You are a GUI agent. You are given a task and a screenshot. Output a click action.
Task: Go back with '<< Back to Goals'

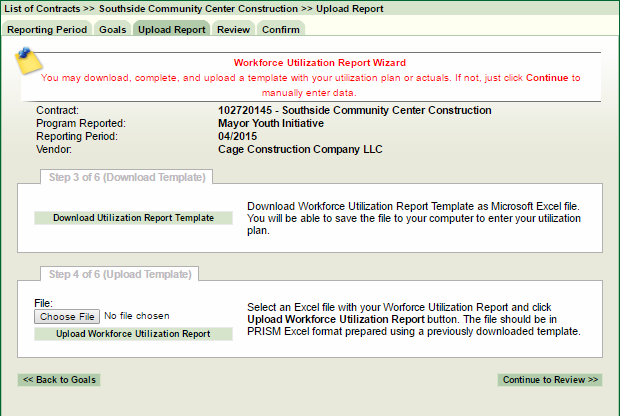[x=60, y=380]
